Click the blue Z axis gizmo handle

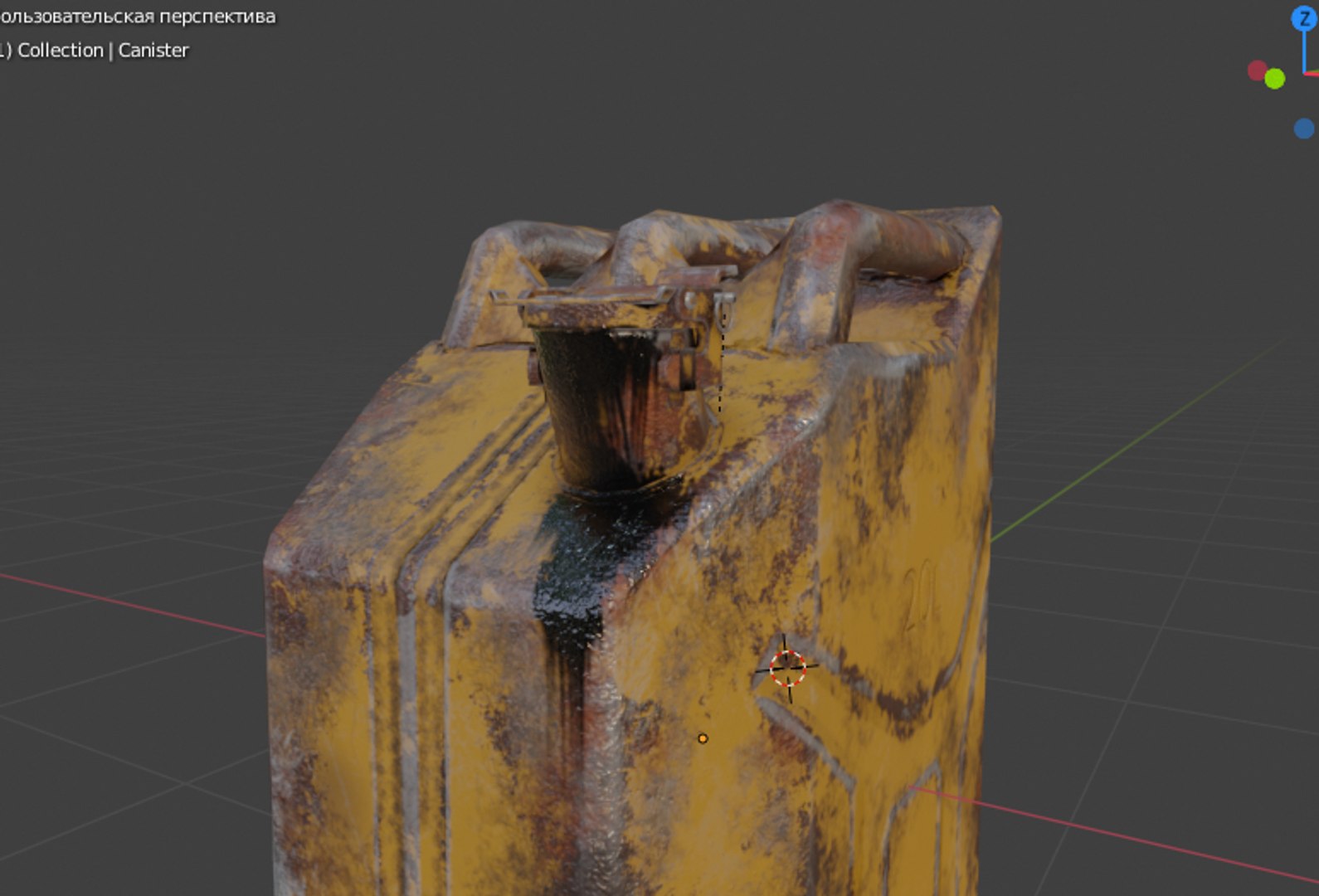click(1304, 18)
